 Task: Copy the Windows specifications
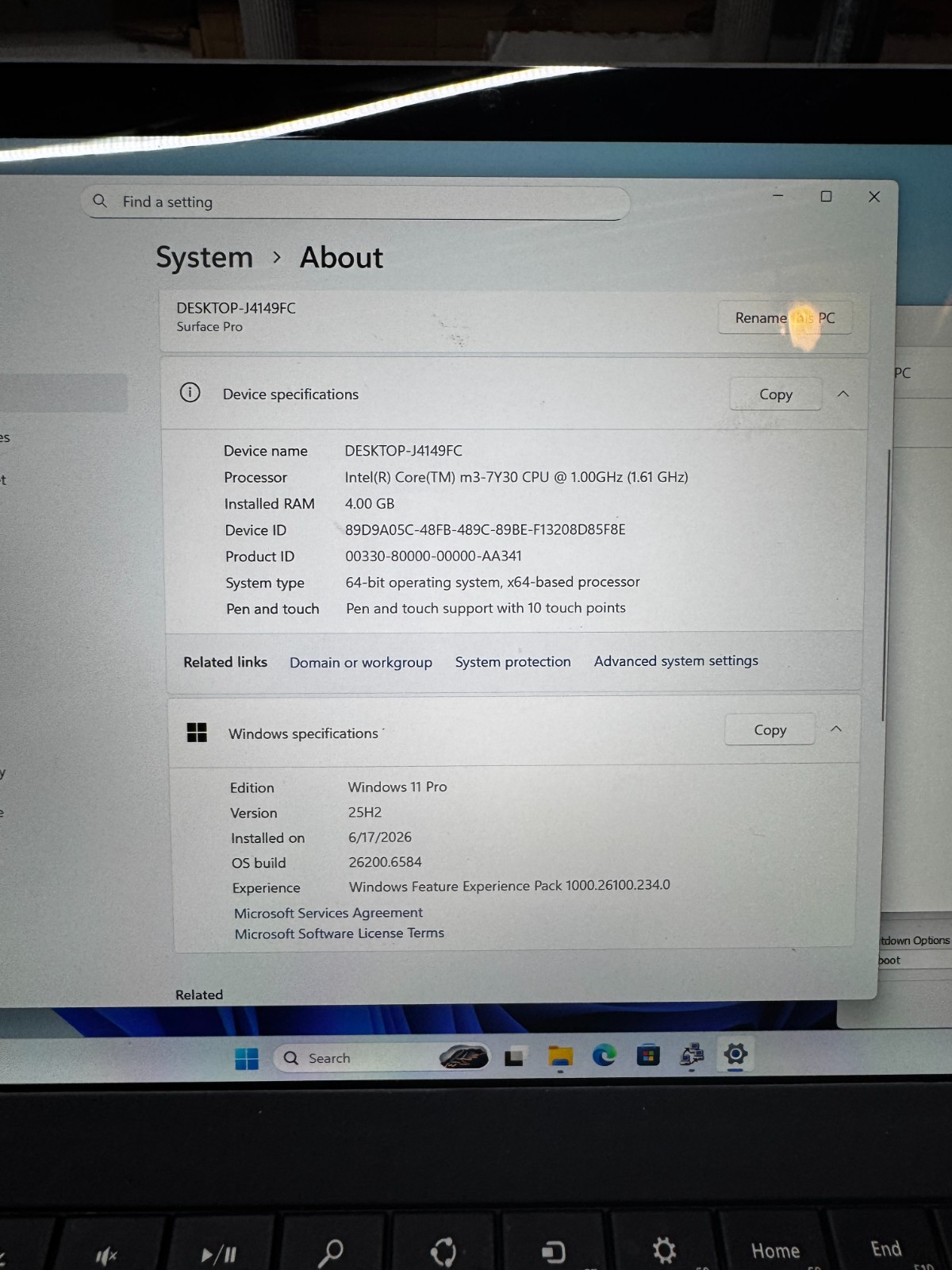point(770,729)
